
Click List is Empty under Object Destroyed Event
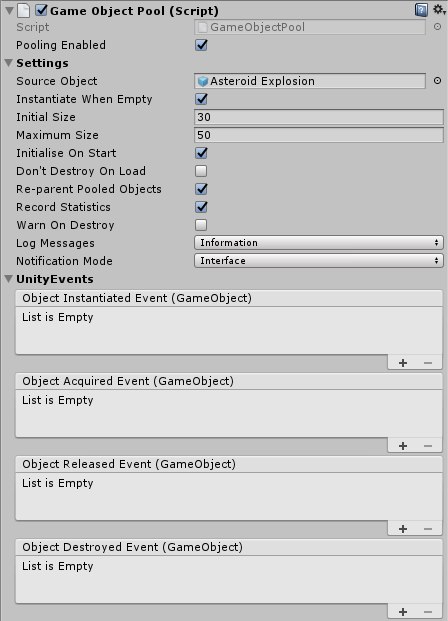tap(58, 566)
